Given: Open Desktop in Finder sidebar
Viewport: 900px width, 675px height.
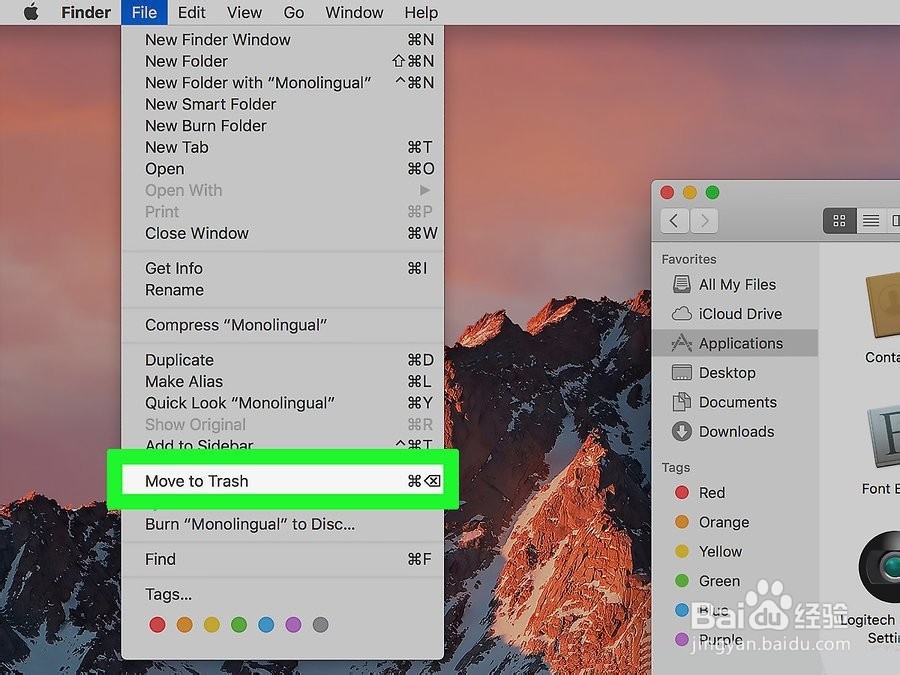Looking at the screenshot, I should [735, 373].
